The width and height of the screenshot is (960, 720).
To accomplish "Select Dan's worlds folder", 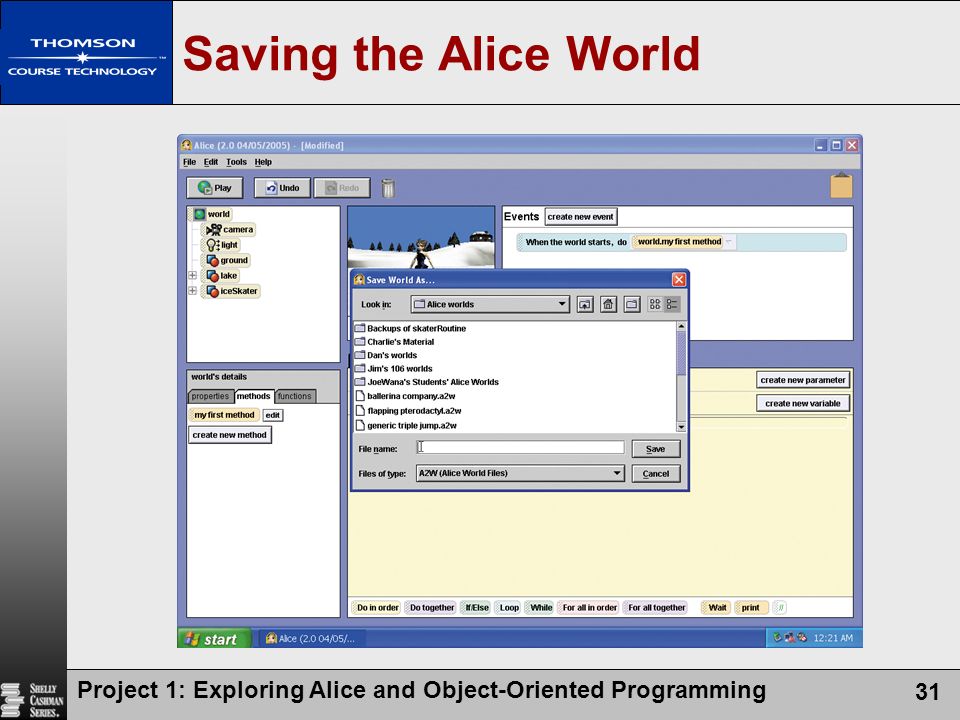I will pos(386,355).
